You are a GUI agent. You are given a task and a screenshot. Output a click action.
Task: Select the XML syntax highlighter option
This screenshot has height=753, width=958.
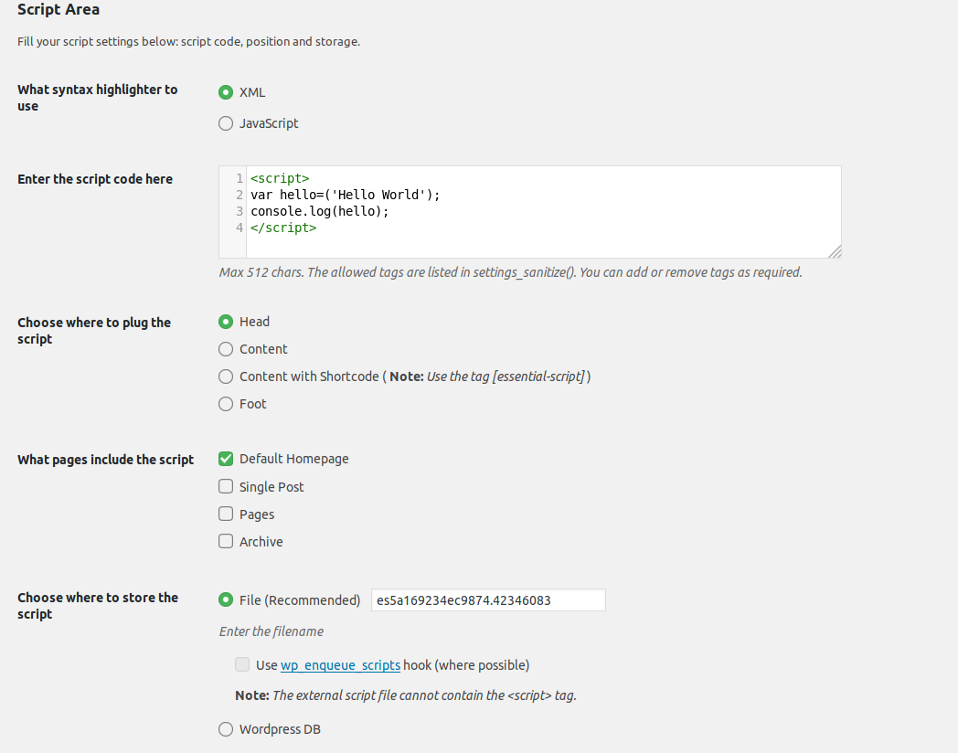[226, 92]
